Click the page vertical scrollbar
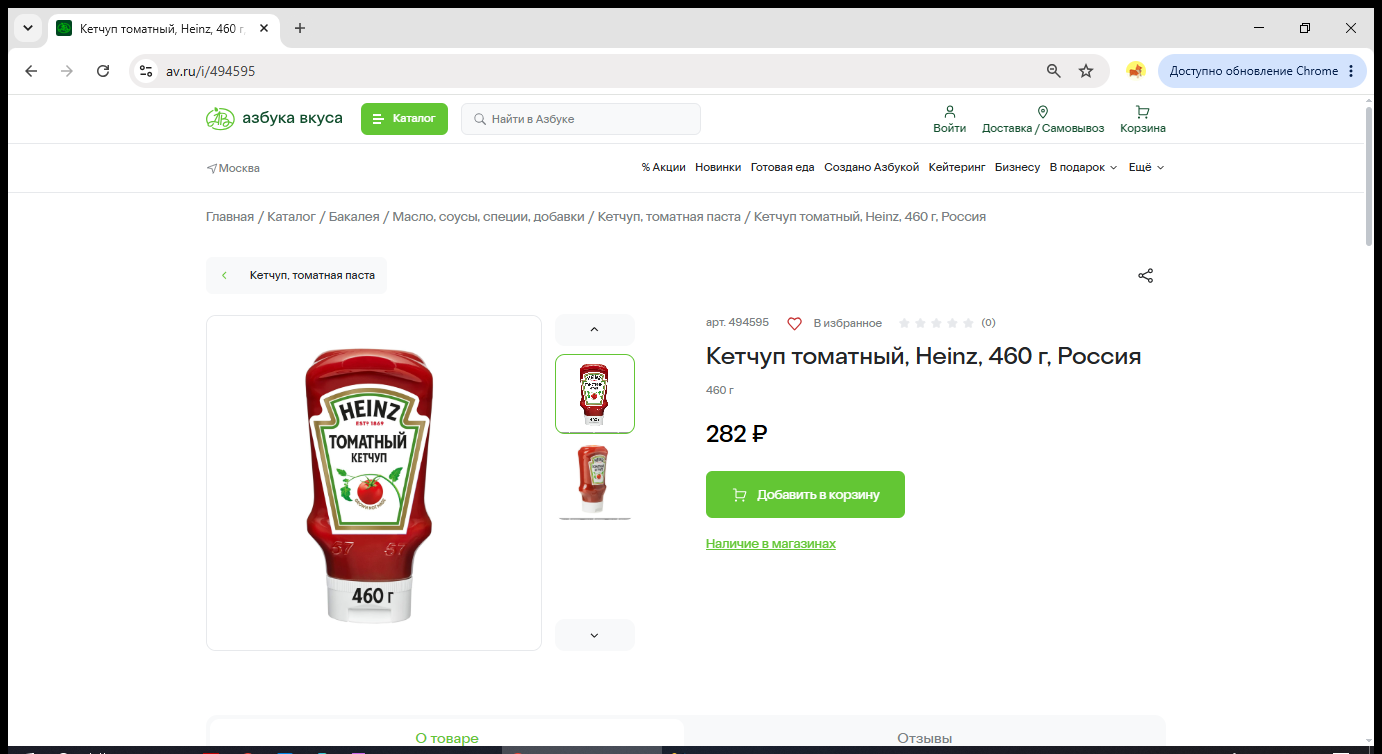The width and height of the screenshot is (1382, 754). pos(1370,176)
